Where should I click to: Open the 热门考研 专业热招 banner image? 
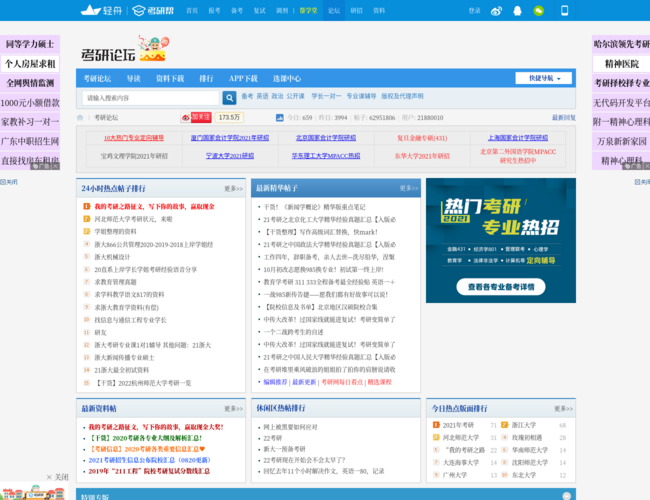point(501,240)
